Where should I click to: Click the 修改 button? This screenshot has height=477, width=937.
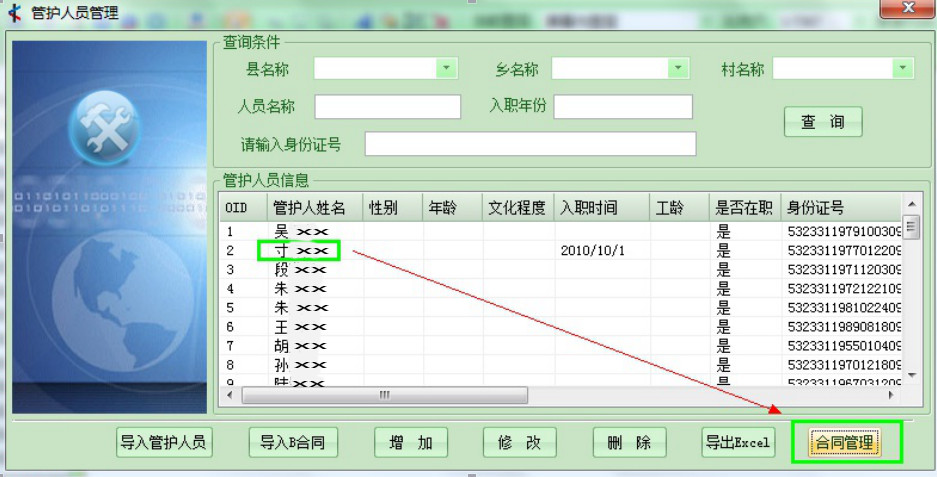pyautogui.click(x=519, y=442)
